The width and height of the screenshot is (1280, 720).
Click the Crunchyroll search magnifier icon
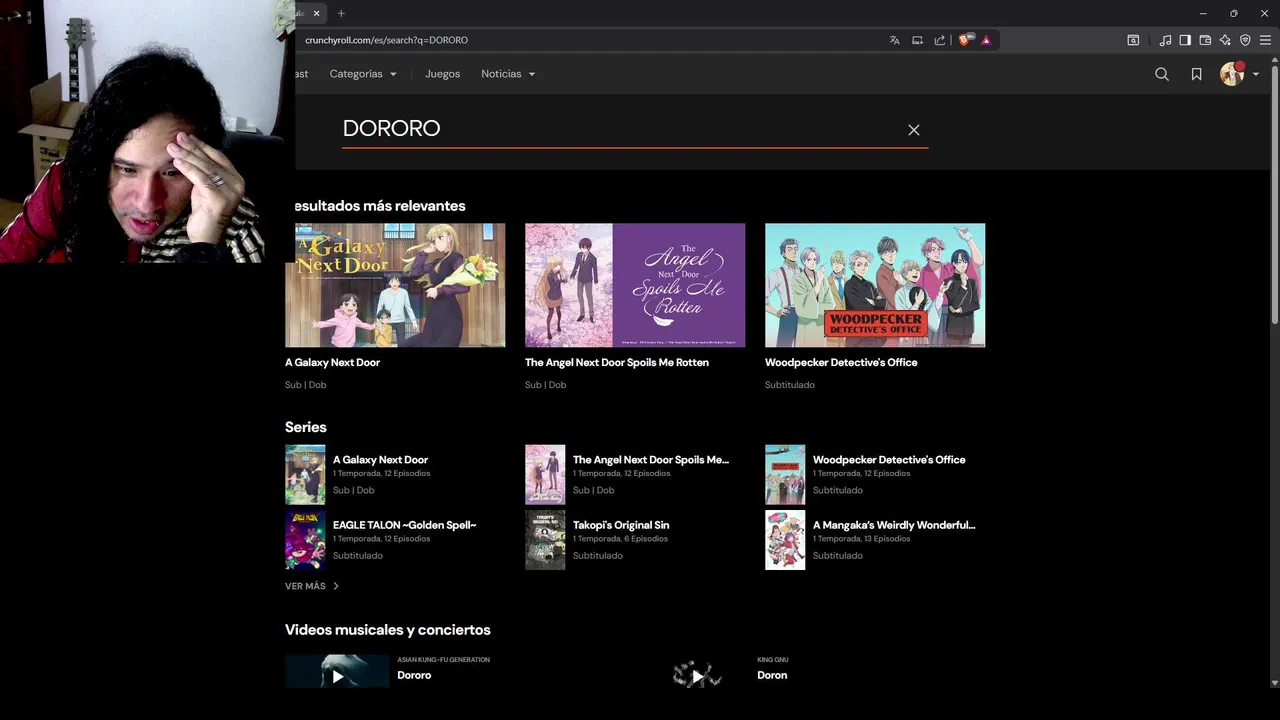tap(1162, 74)
